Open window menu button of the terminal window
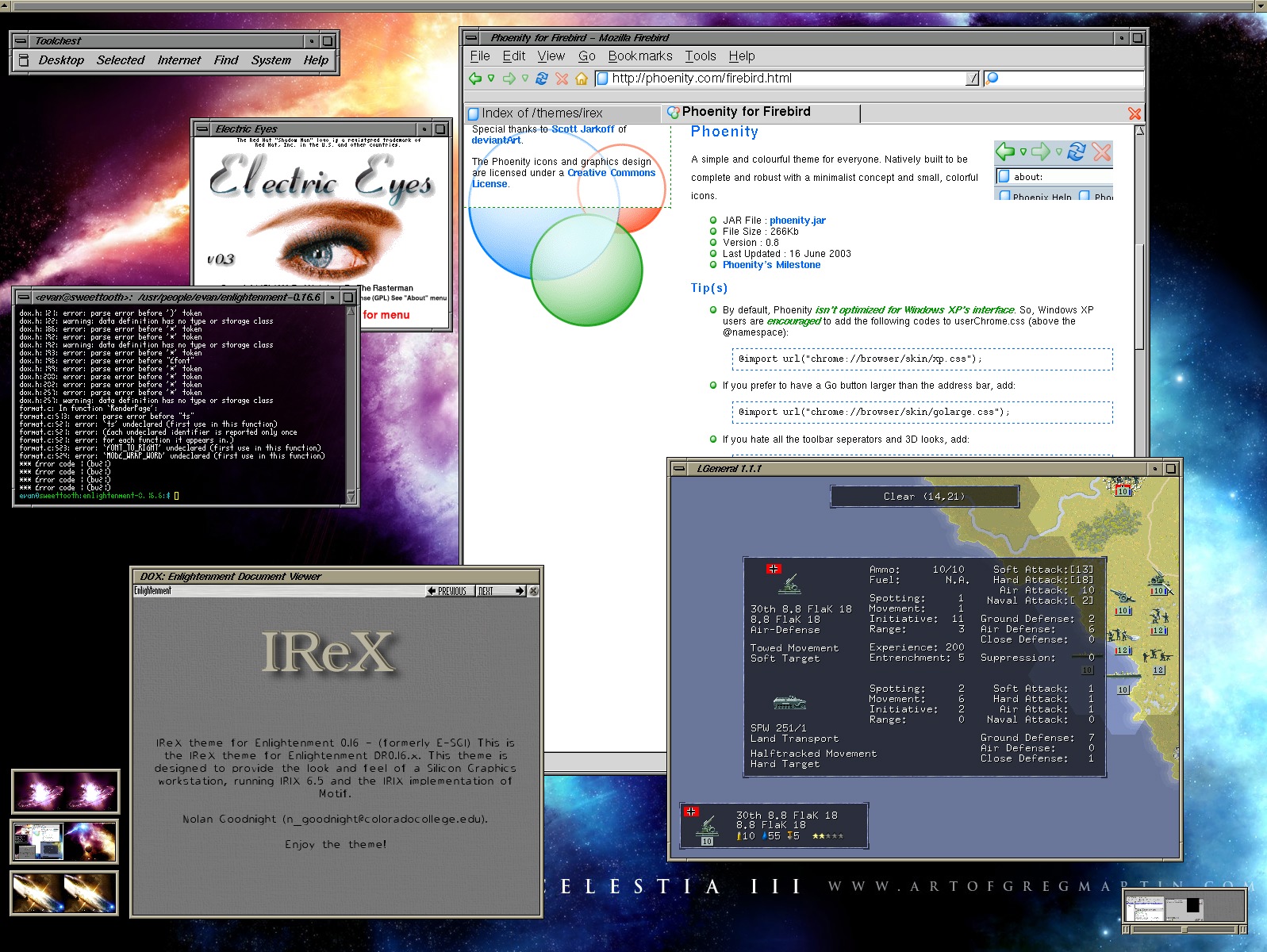 (24, 297)
